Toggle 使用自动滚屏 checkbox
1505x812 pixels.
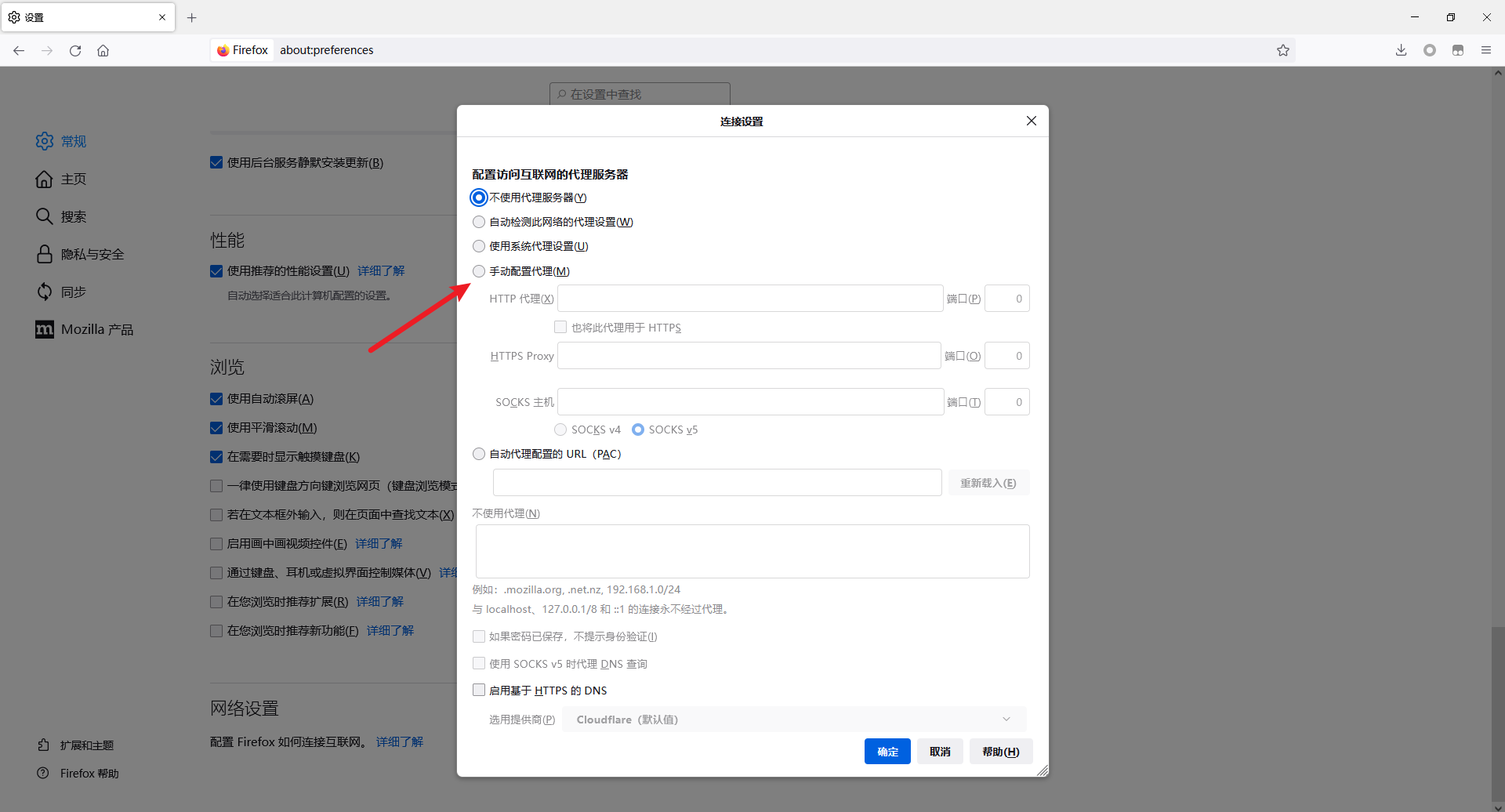216,399
